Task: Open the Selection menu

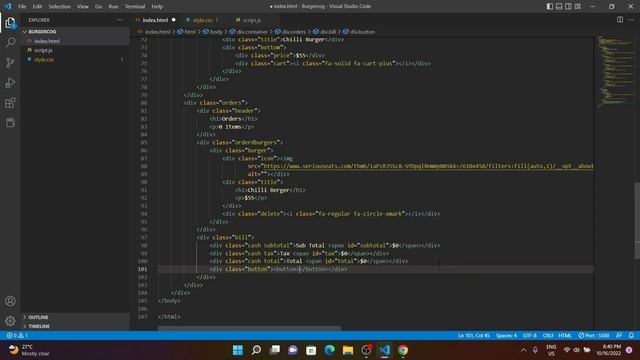Action: point(60,7)
